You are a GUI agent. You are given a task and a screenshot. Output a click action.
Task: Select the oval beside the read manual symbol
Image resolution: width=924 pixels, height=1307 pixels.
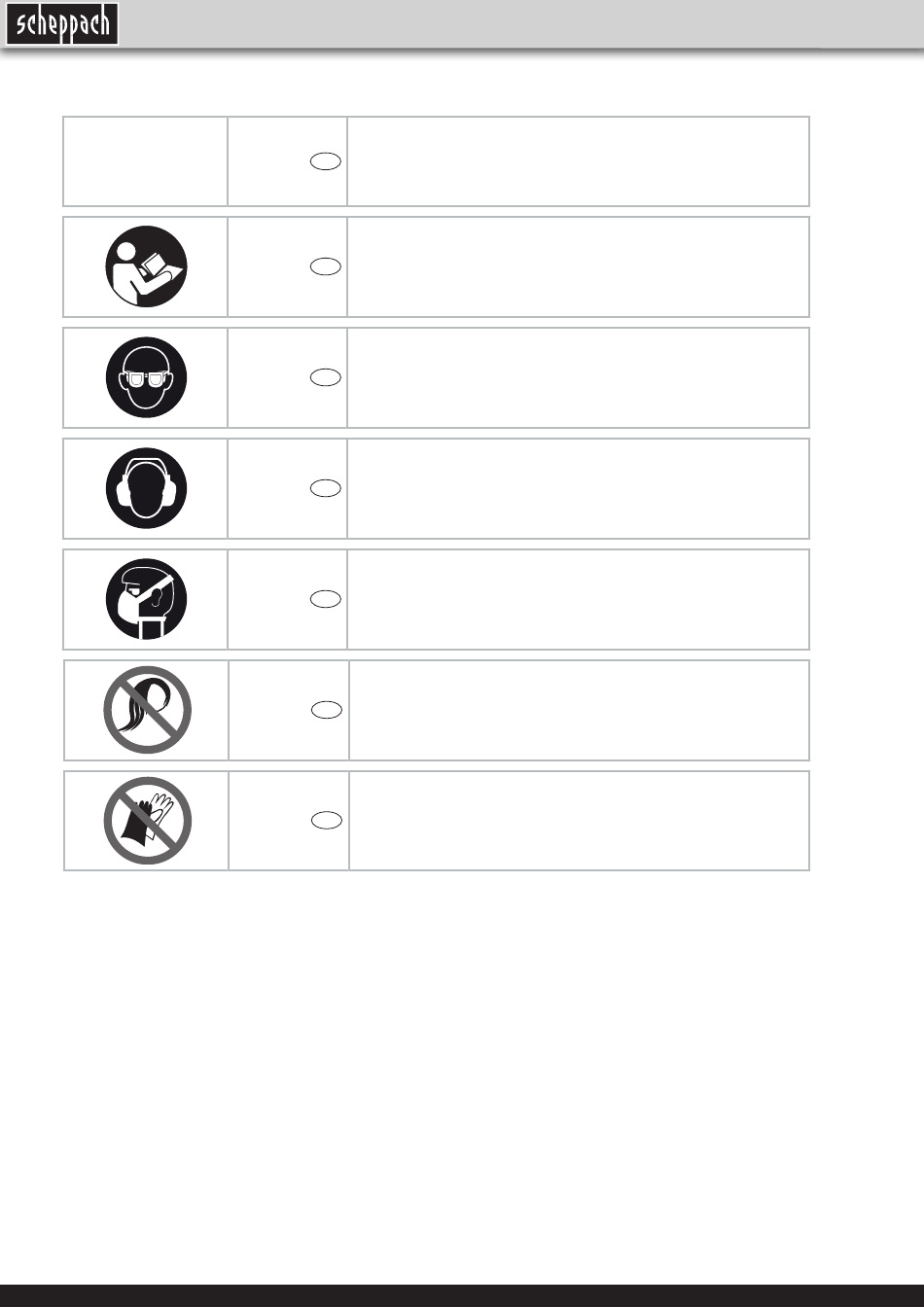pos(326,267)
